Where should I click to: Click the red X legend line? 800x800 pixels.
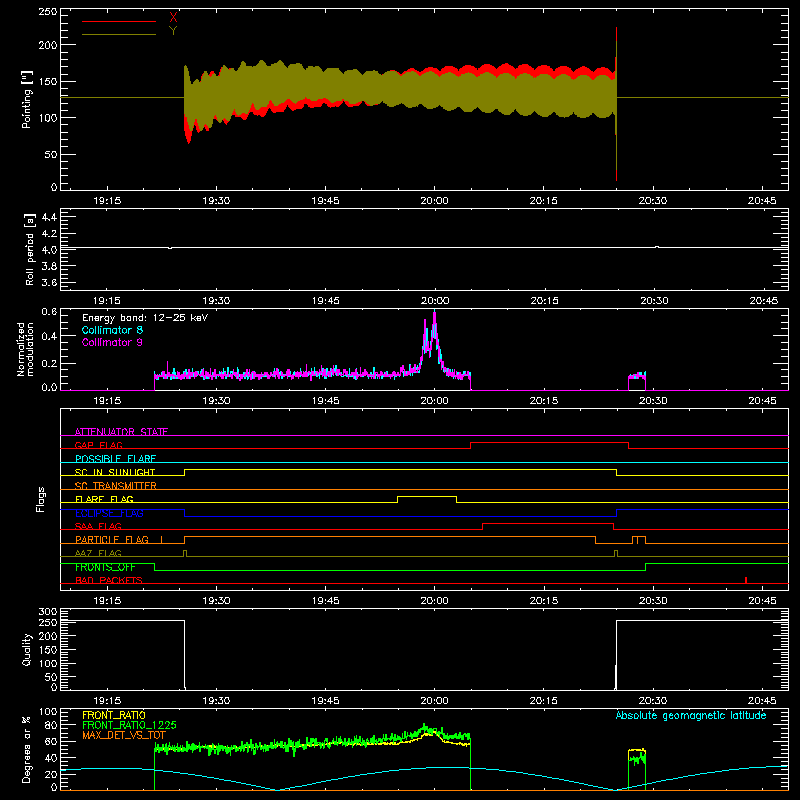click(x=119, y=21)
